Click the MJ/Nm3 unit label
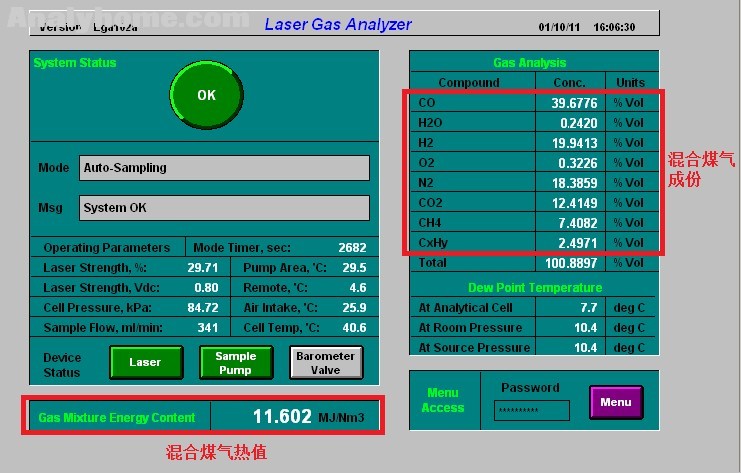Viewport: 741px width, 473px height. 341,418
